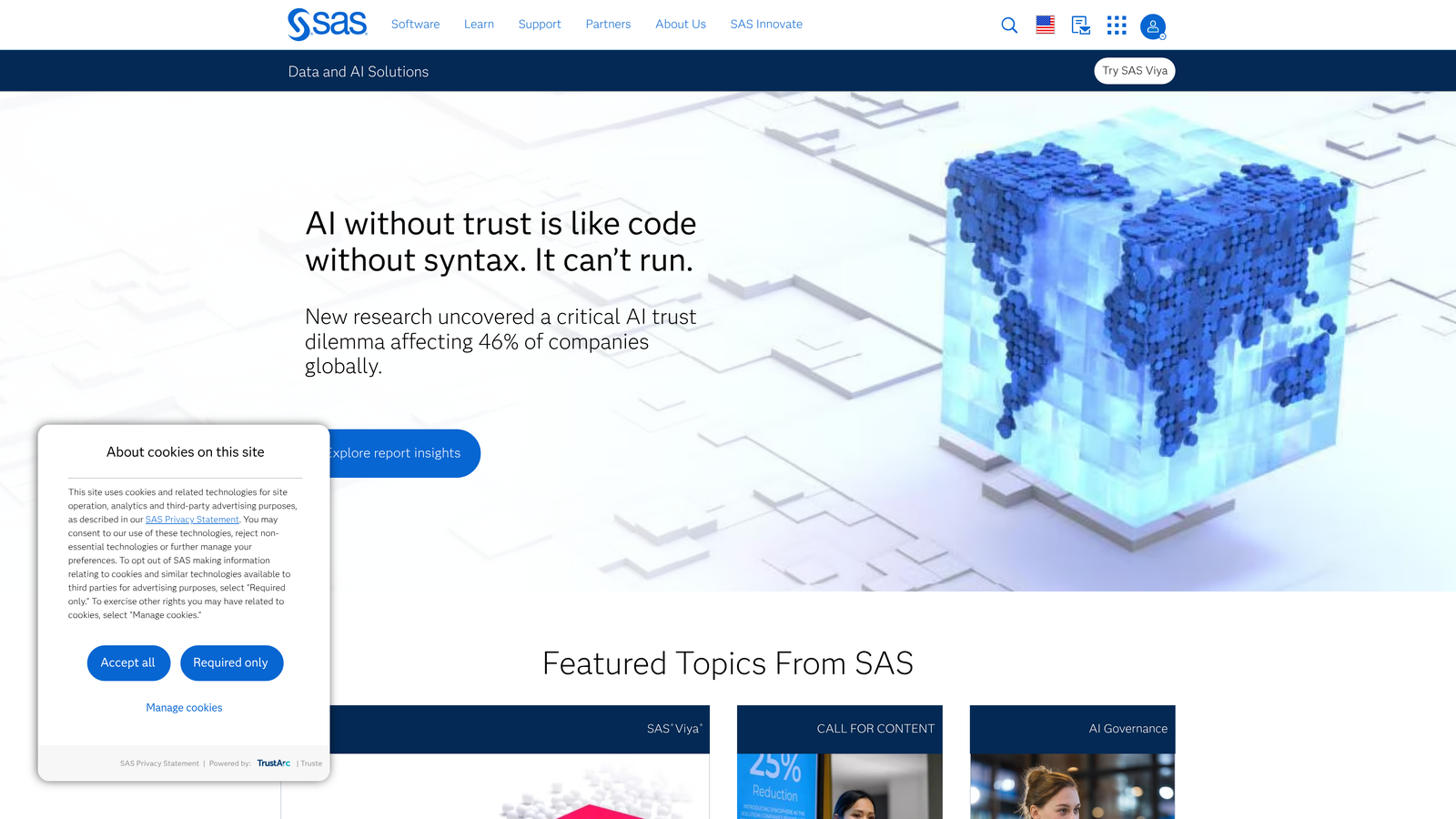
Task: Click SAS Privacy Statement in cookie footer
Action: click(x=159, y=763)
